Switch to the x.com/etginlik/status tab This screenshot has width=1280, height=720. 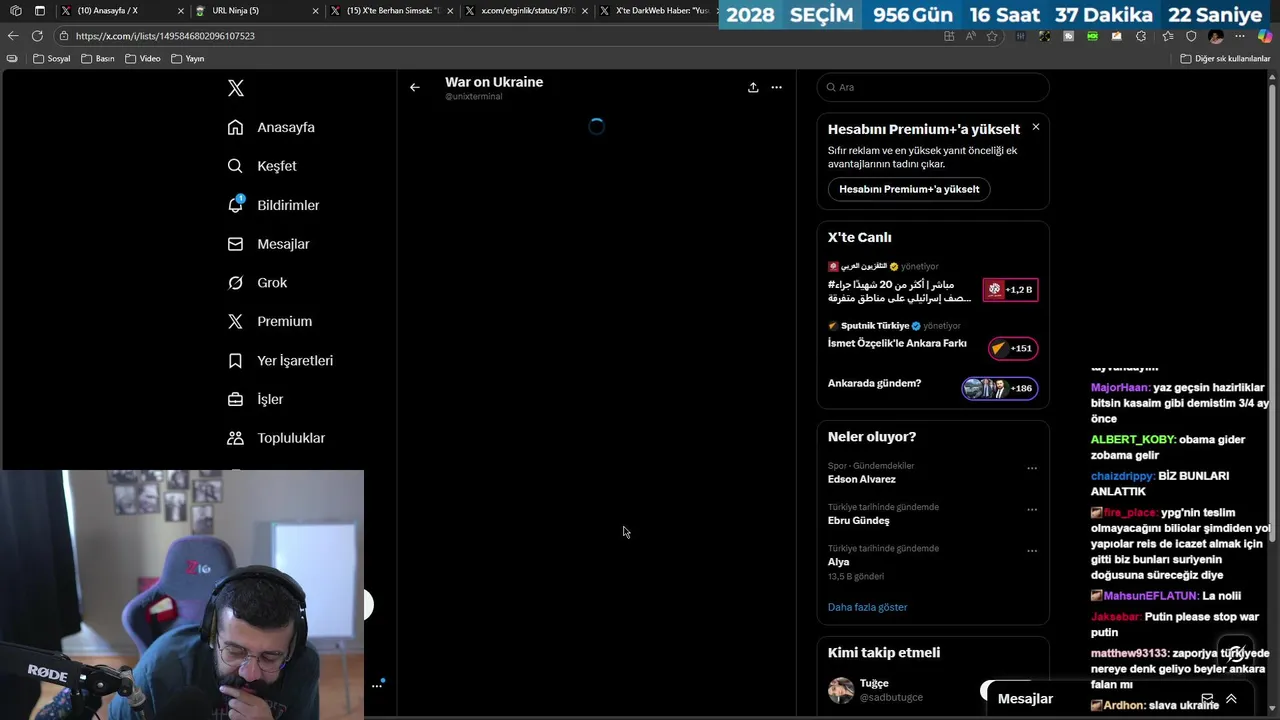click(526, 10)
